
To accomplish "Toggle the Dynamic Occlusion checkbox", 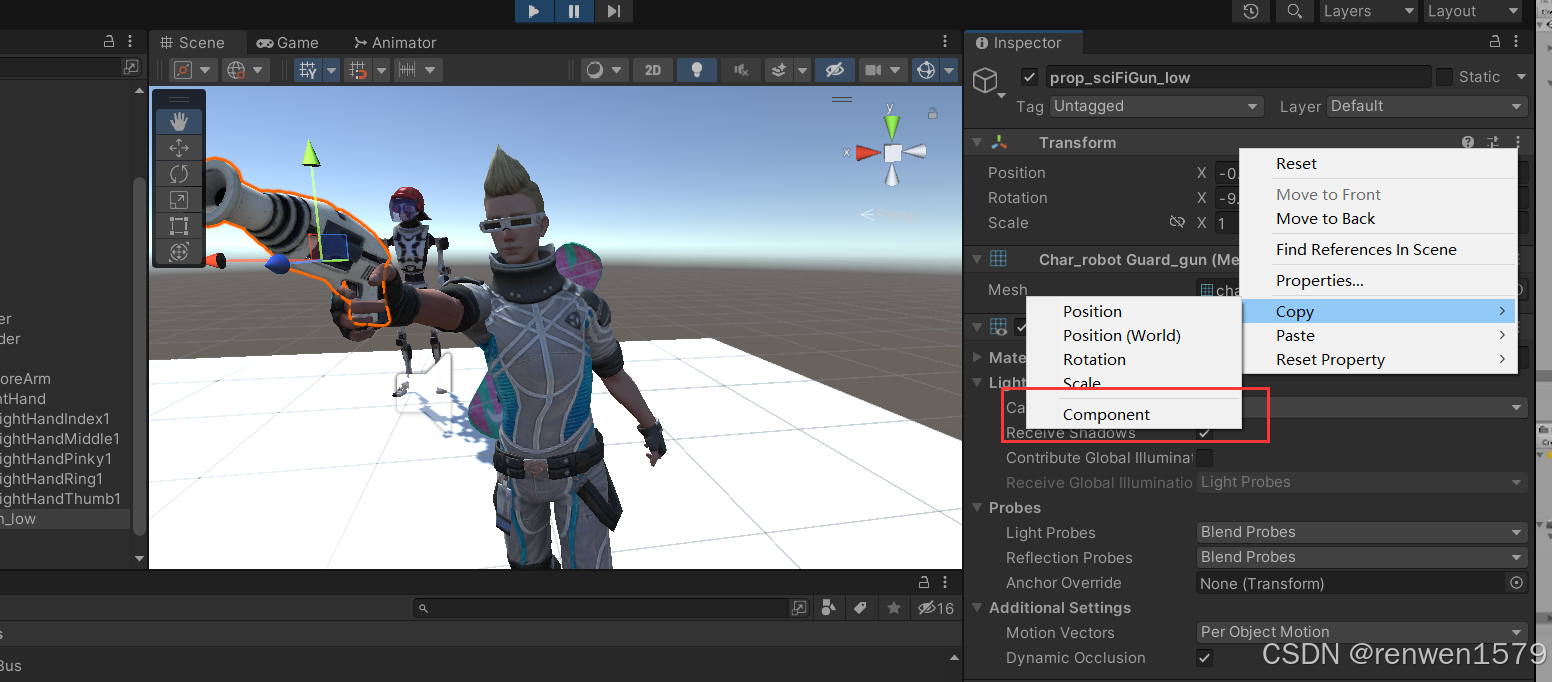I will point(1205,658).
